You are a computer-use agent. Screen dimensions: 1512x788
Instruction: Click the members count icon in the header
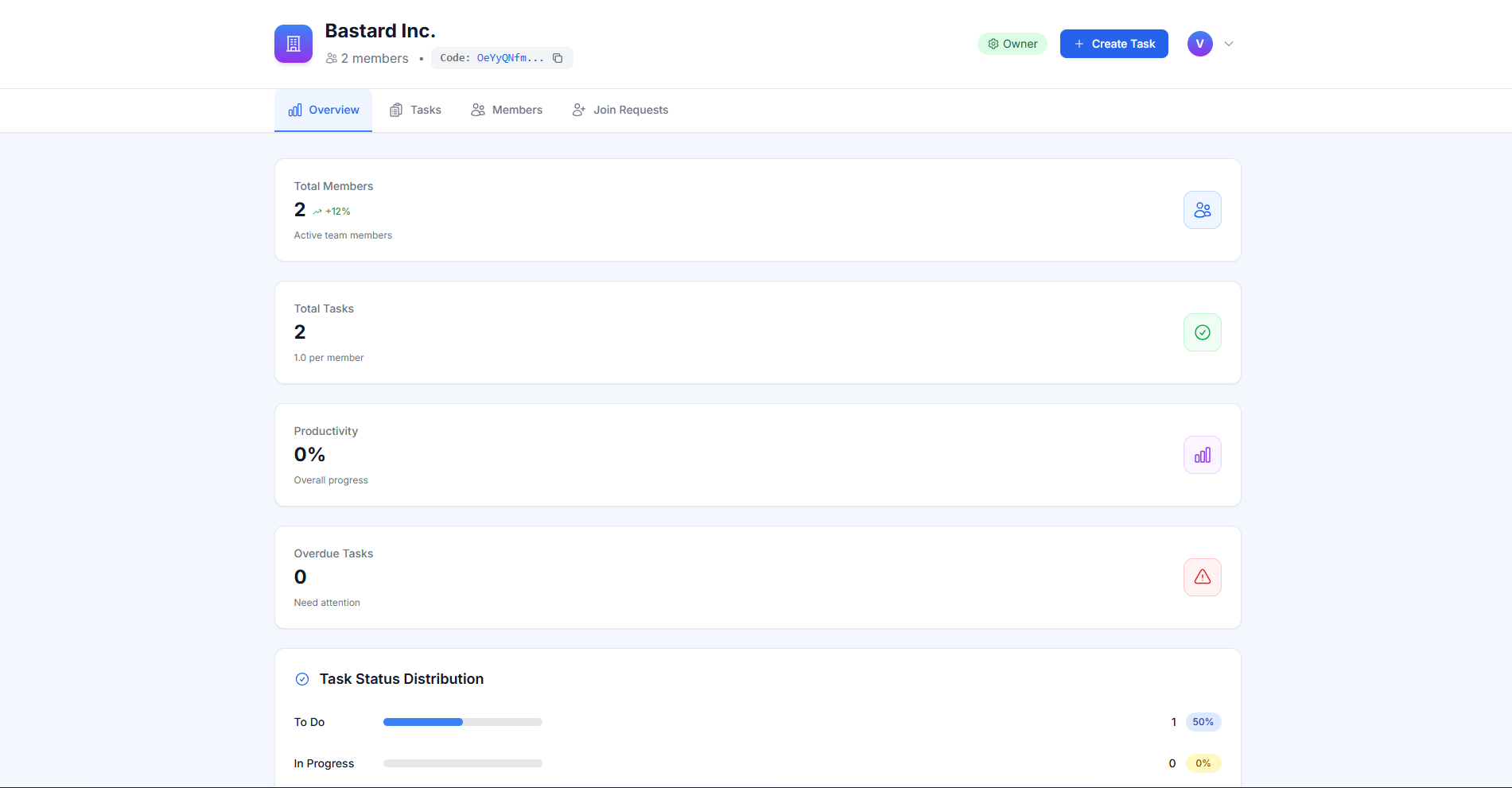(x=332, y=57)
